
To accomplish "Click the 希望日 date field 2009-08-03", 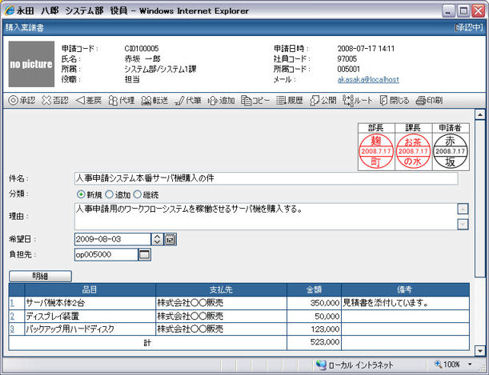I will pyautogui.click(x=113, y=239).
